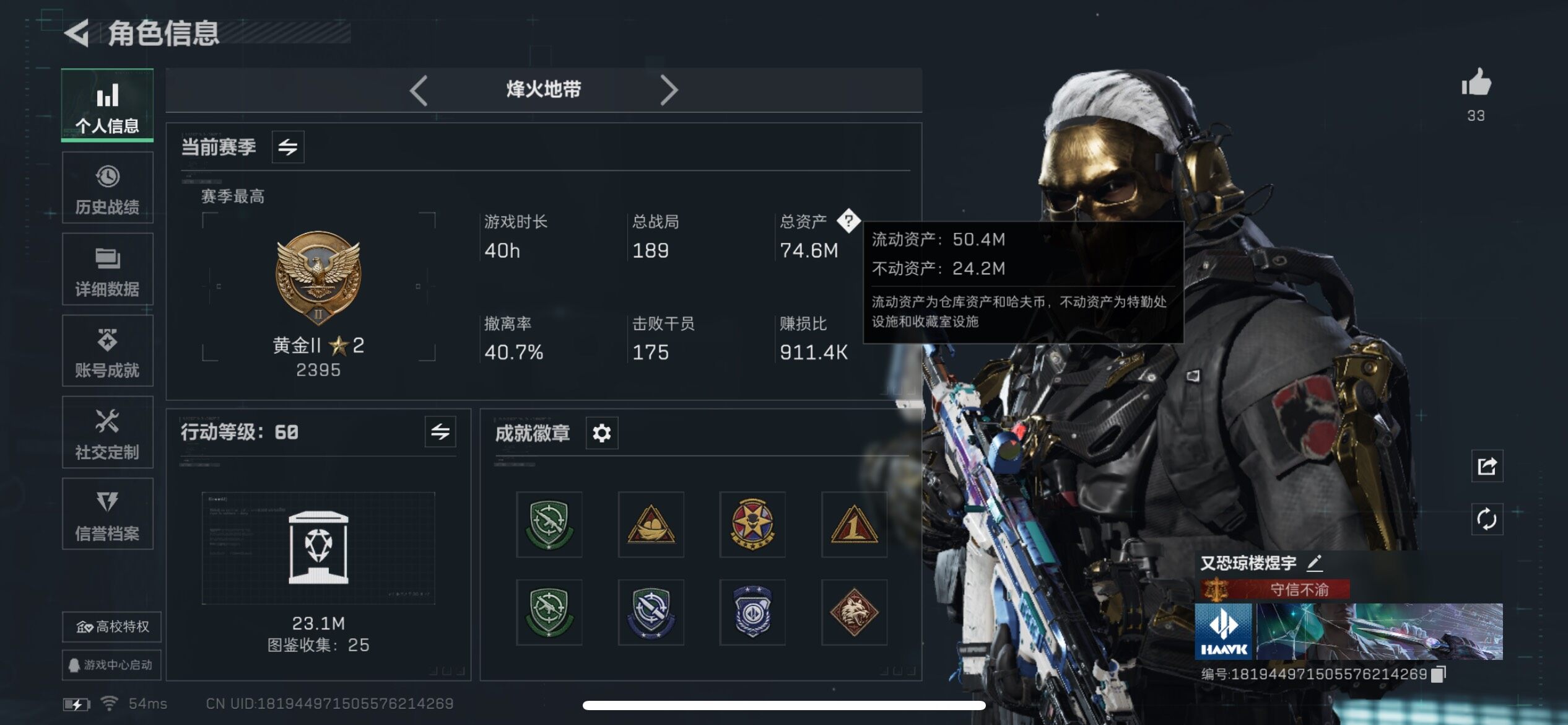The image size is (1568, 725).
Task: Open the collection room 23.1M thumbnail
Action: 318,548
